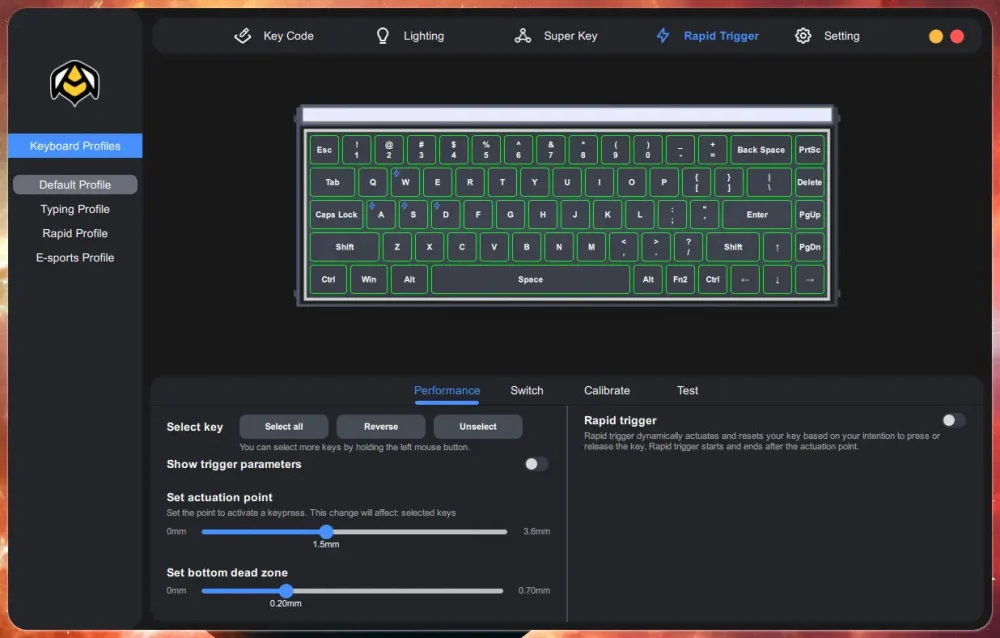1000x638 pixels.
Task: Select the PgUp key
Action: 809,215
